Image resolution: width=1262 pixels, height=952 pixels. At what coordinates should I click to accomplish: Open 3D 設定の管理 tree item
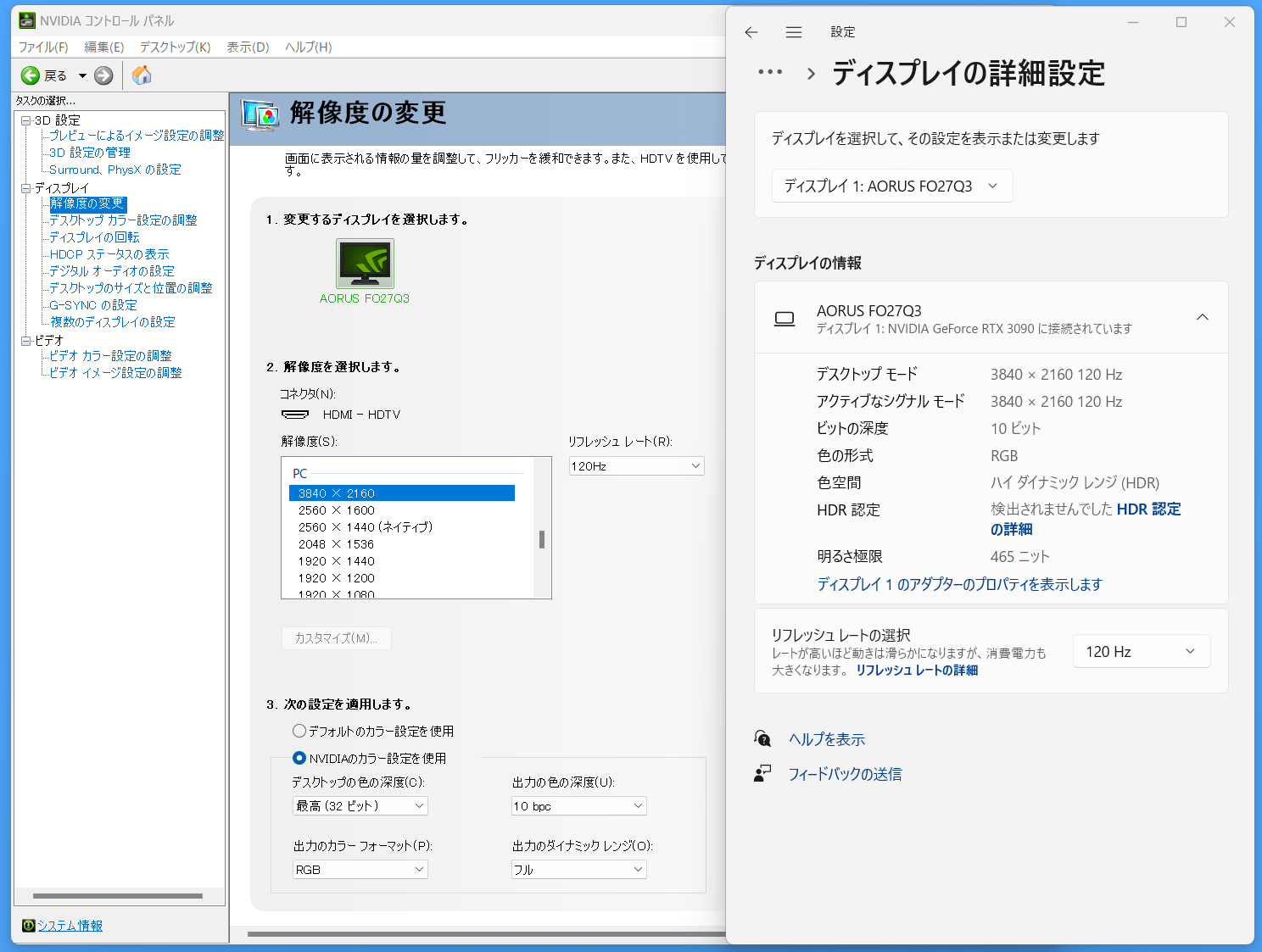(90, 153)
